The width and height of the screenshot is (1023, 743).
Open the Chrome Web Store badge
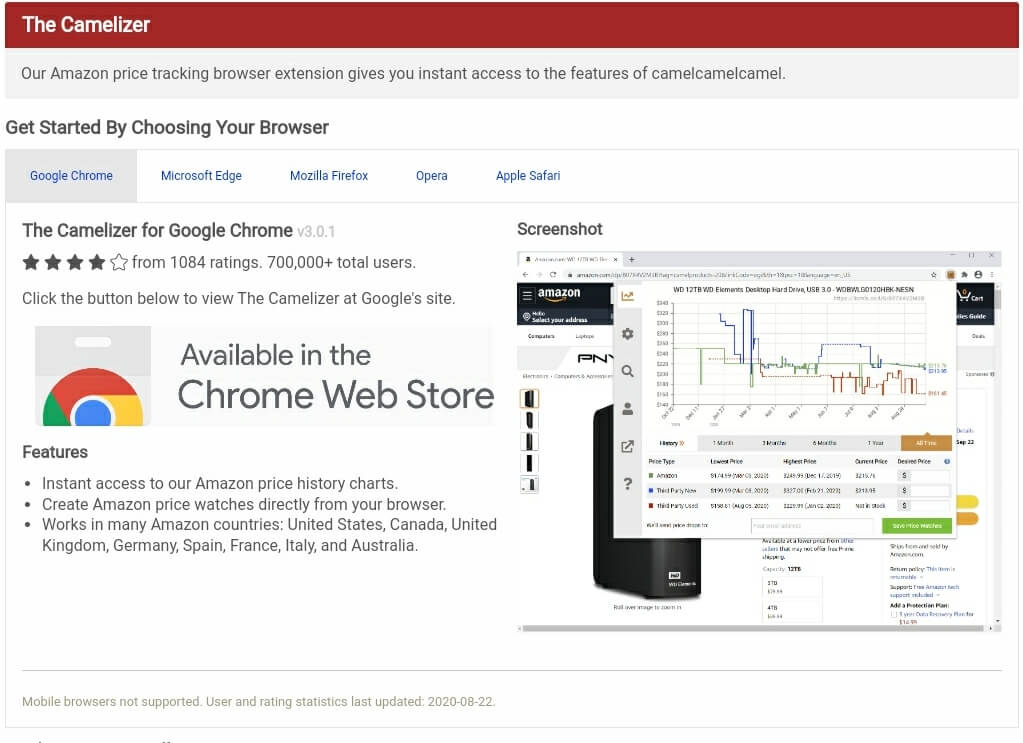pyautogui.click(x=265, y=376)
